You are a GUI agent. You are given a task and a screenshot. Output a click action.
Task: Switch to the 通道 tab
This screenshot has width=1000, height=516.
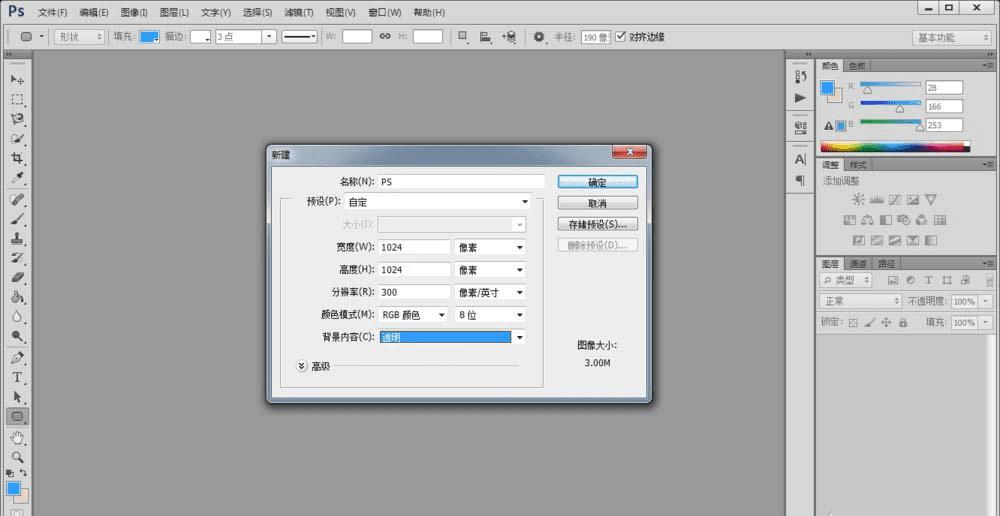point(857,263)
